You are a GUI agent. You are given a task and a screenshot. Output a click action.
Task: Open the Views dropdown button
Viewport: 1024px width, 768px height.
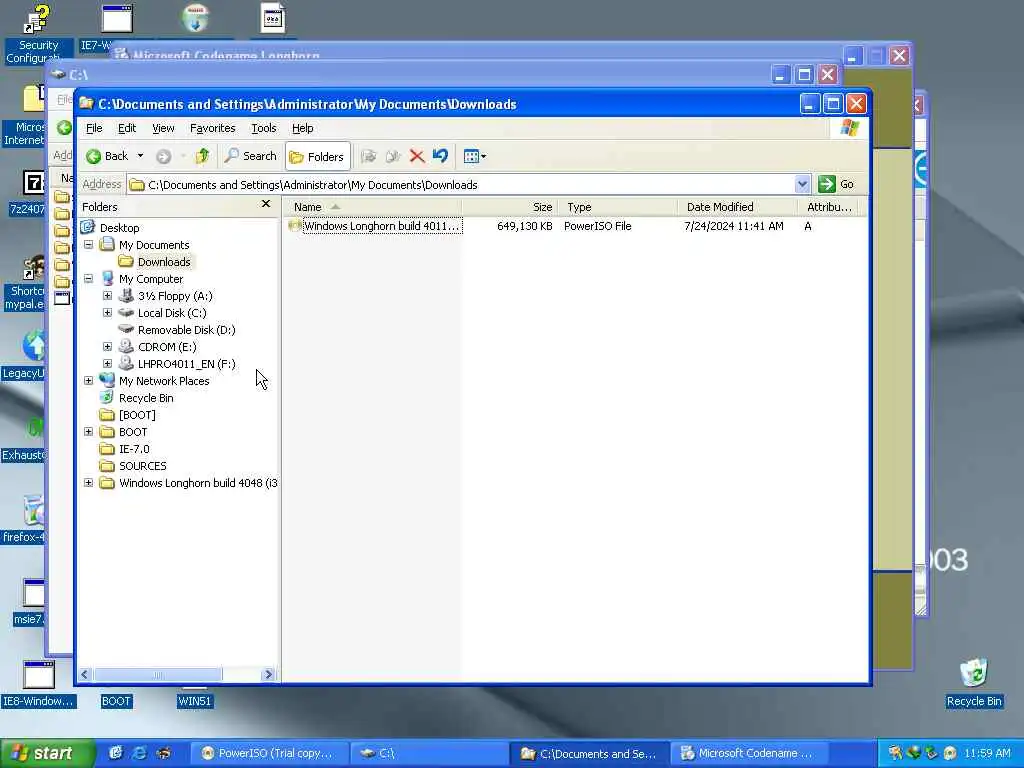[474, 156]
